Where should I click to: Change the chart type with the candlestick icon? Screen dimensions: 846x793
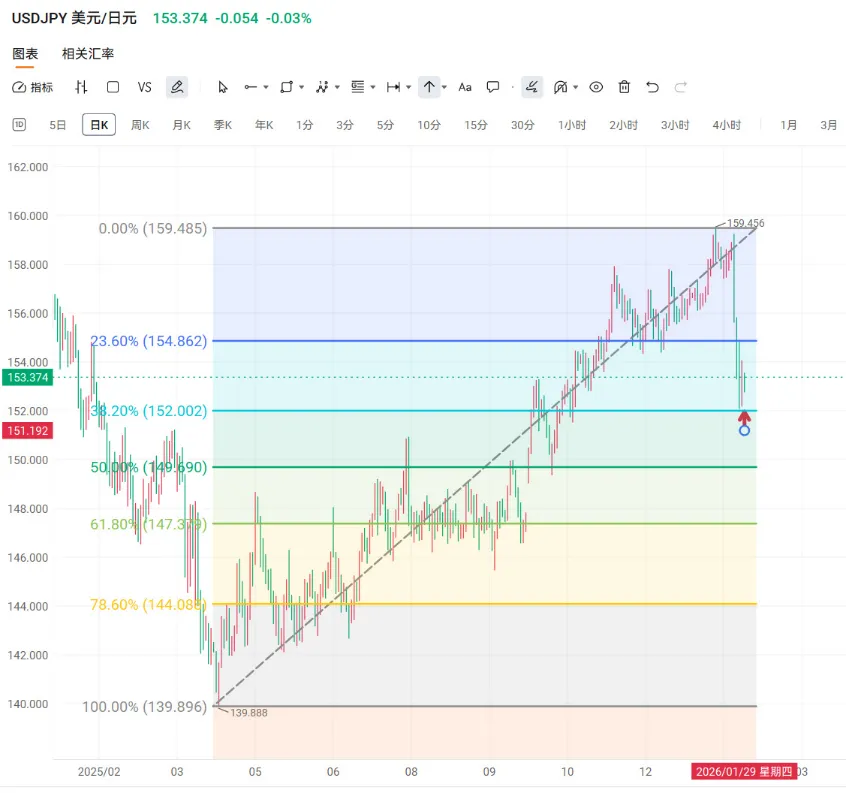tap(81, 87)
